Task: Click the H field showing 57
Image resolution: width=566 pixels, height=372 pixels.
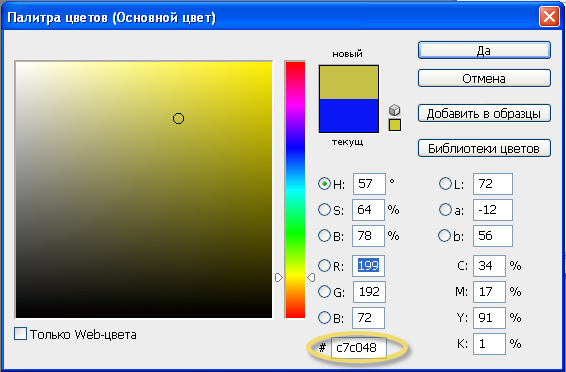Action: click(x=369, y=184)
